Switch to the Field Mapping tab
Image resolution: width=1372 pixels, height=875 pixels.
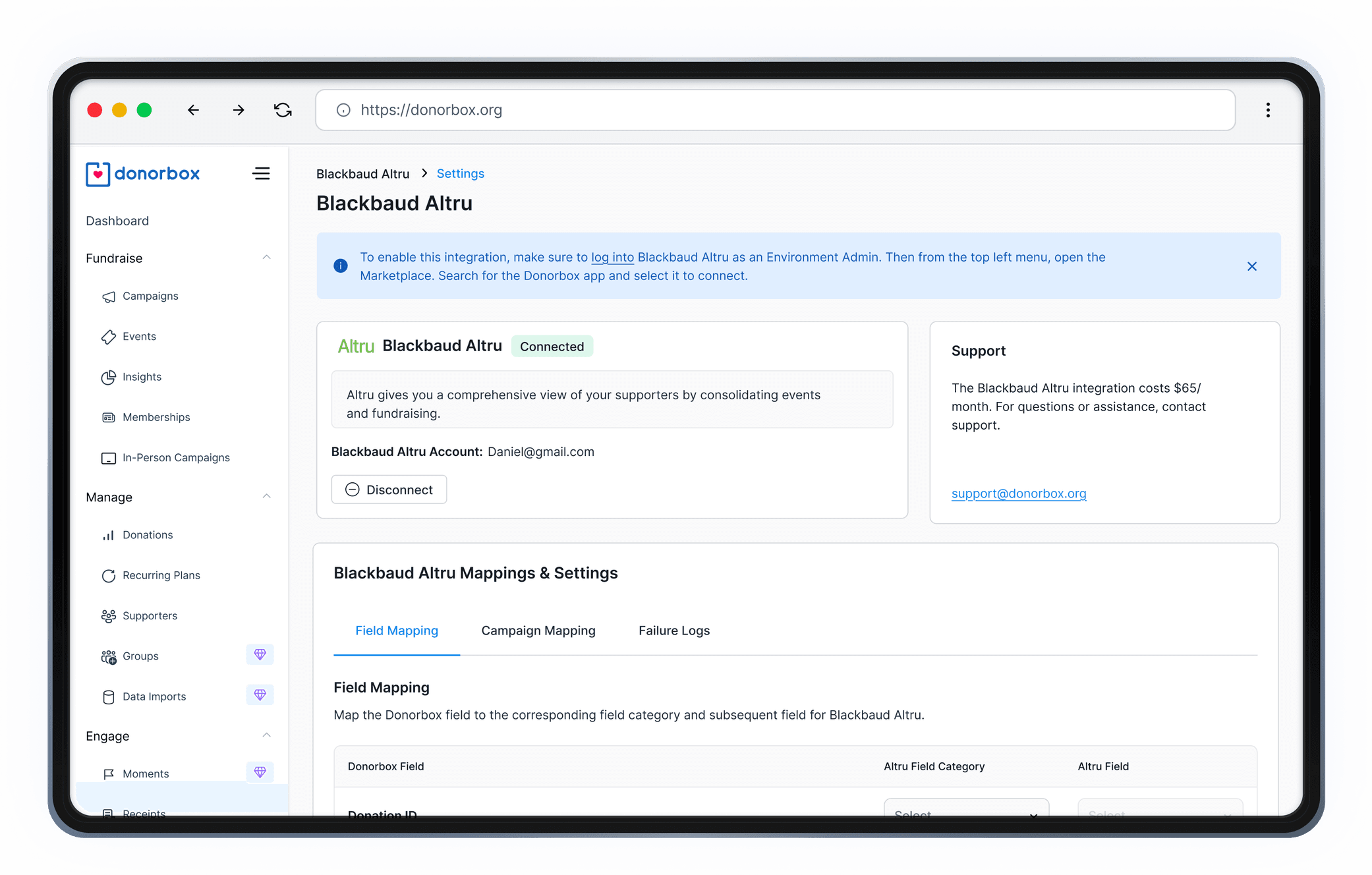click(397, 631)
